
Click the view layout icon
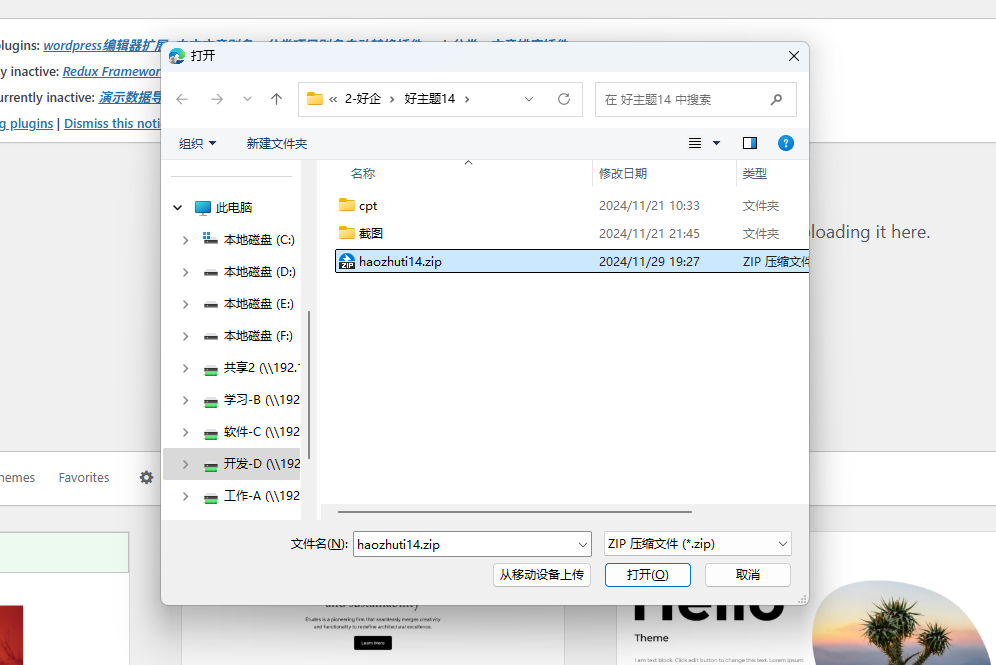tap(696, 143)
